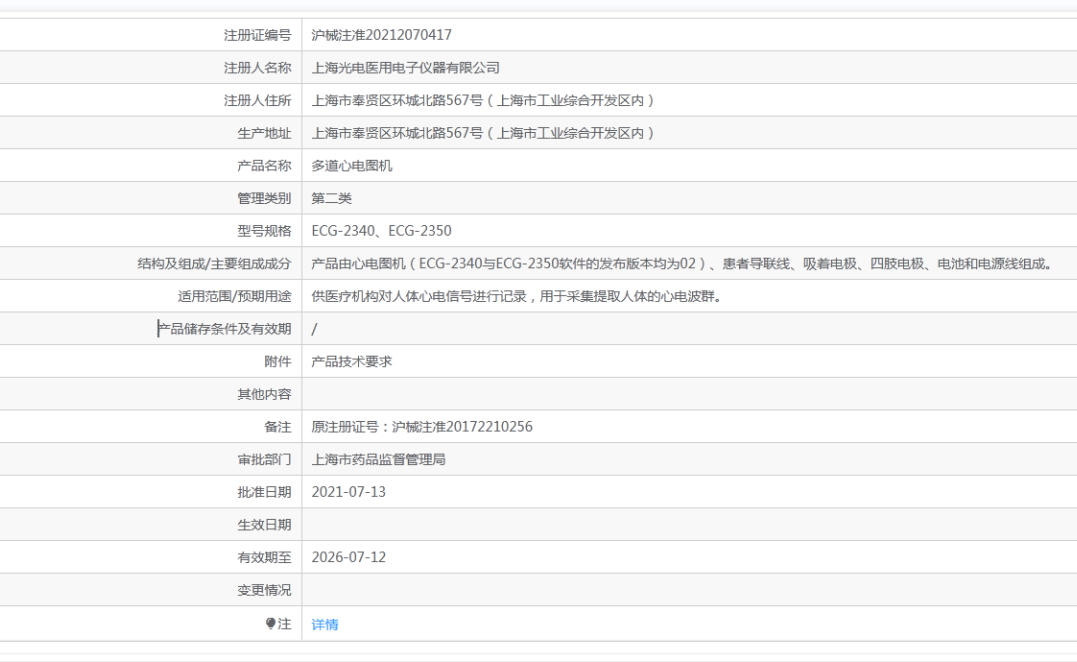Select approving department 上海市药品监督管理局
This screenshot has height=662, width=1077.
coord(378,459)
